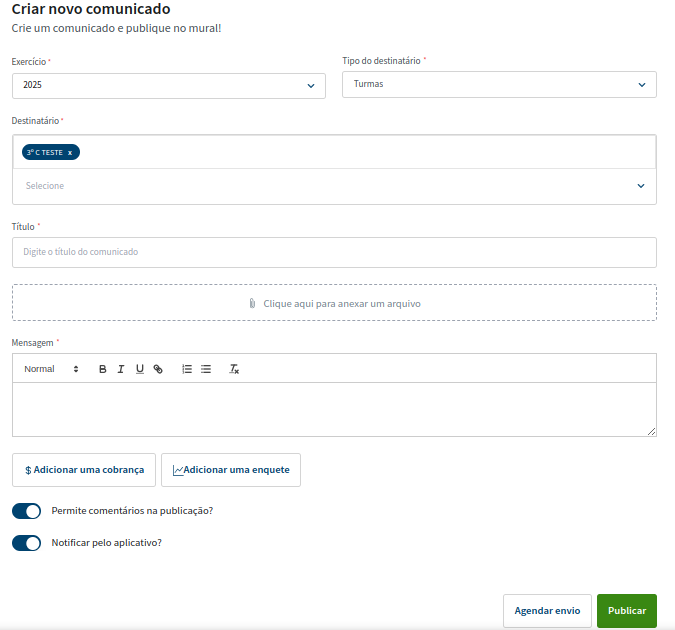Click the attach file dropzone area
The height and width of the screenshot is (630, 675).
(x=334, y=303)
